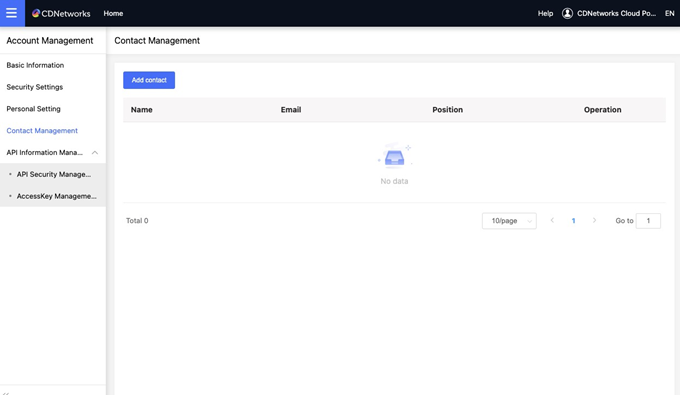Open AccessKey Management
The height and width of the screenshot is (395, 680).
pyautogui.click(x=56, y=196)
